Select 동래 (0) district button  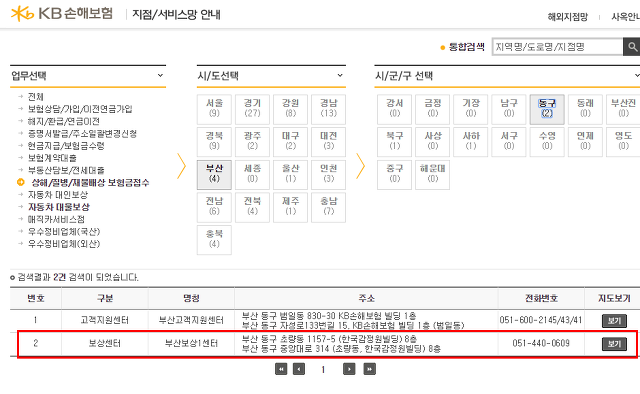pyautogui.click(x=585, y=109)
